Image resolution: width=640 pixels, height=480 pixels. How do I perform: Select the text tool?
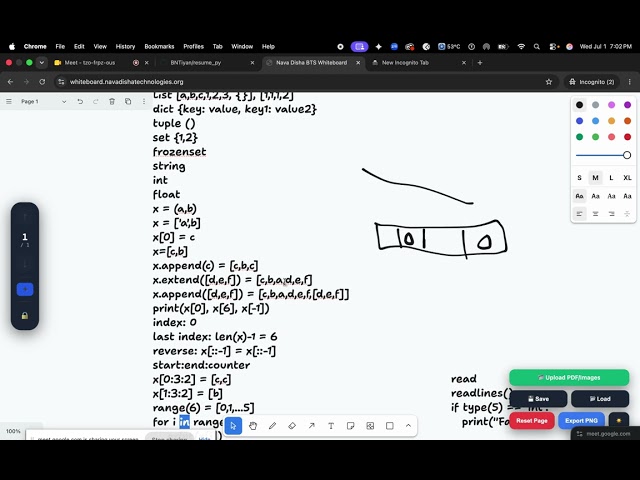tap(331, 426)
